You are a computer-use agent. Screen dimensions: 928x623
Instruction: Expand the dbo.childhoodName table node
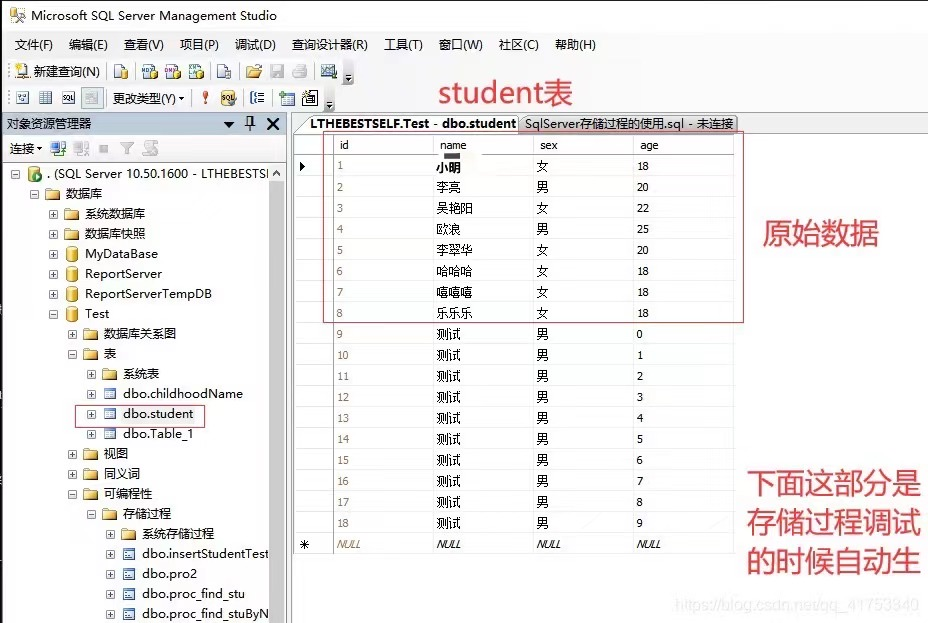[91, 394]
